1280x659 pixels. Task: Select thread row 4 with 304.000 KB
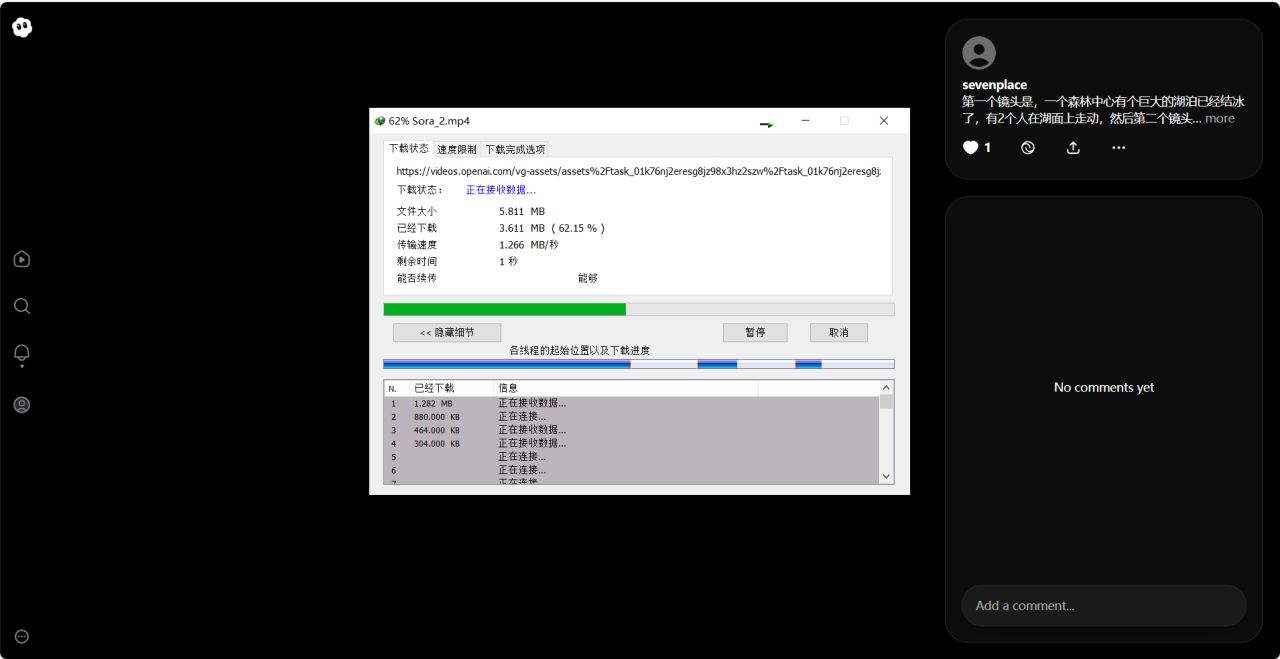pyautogui.click(x=631, y=443)
